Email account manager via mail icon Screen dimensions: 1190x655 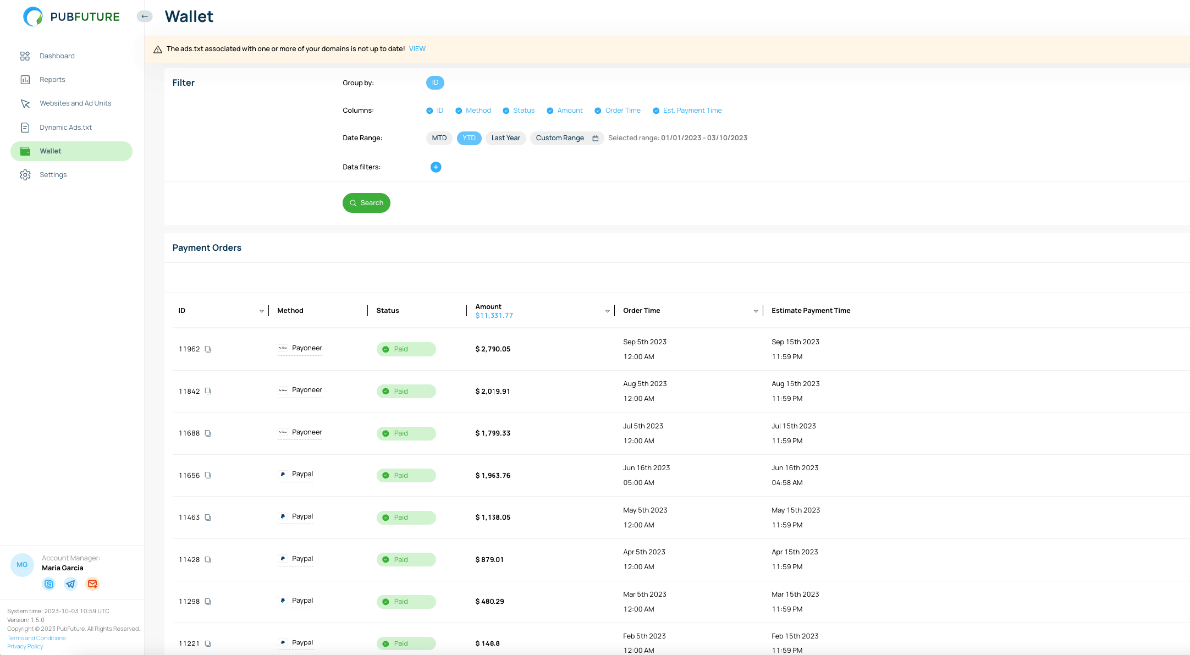coord(93,584)
